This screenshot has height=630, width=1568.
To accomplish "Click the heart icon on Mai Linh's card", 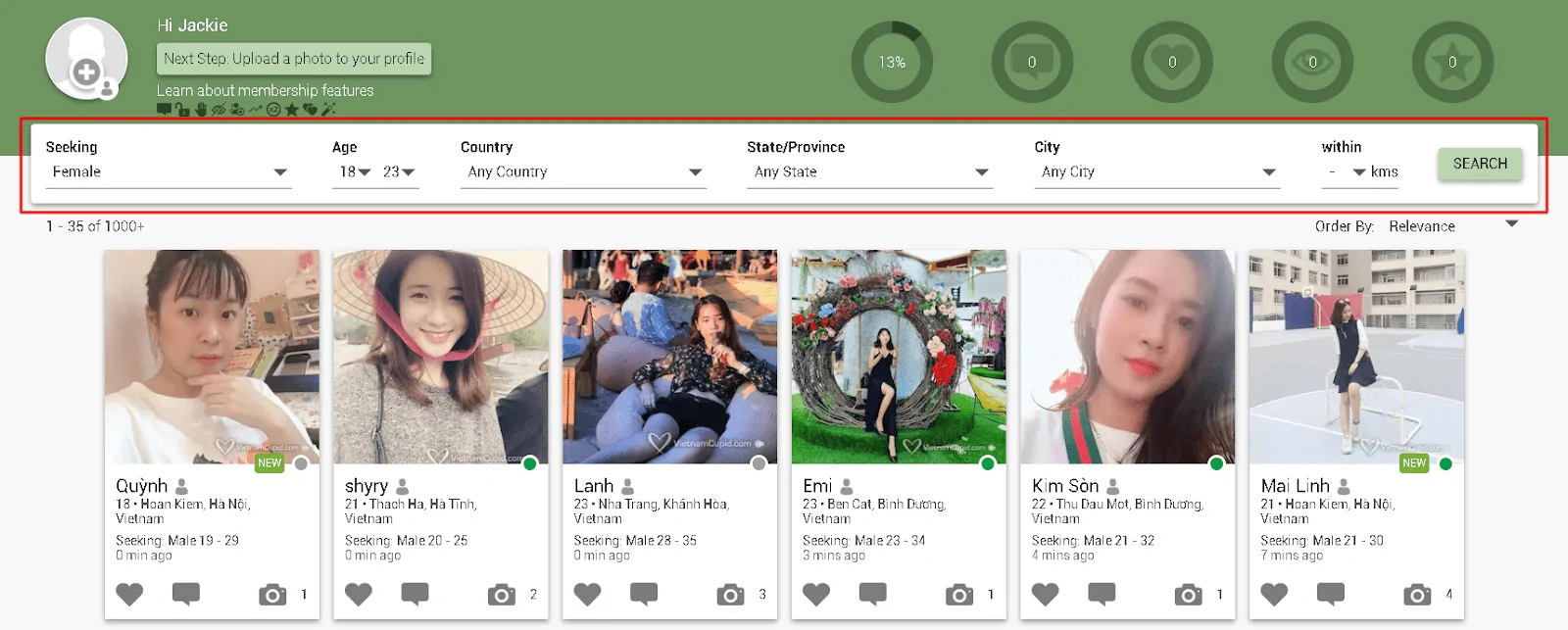I will (1274, 594).
